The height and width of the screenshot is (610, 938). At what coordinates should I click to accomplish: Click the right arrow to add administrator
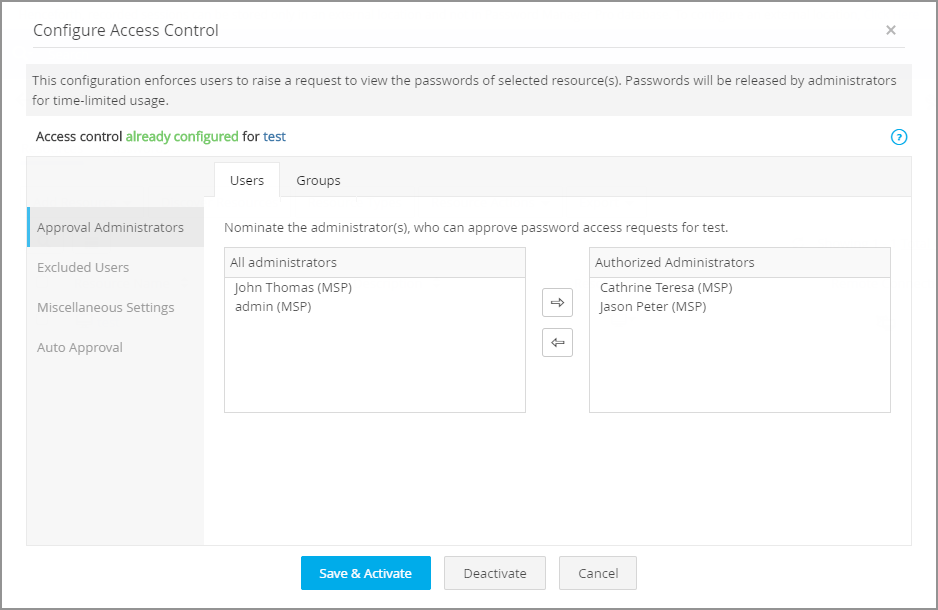[557, 302]
